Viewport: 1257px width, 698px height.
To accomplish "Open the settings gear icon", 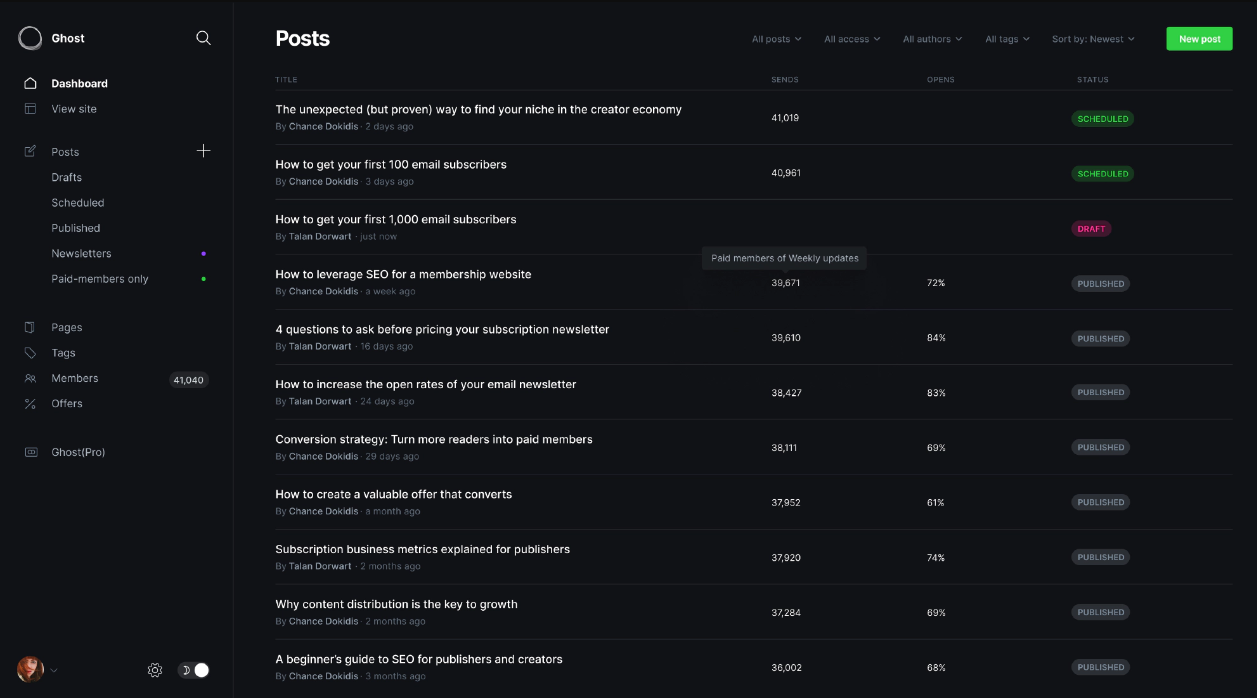I will click(x=154, y=670).
